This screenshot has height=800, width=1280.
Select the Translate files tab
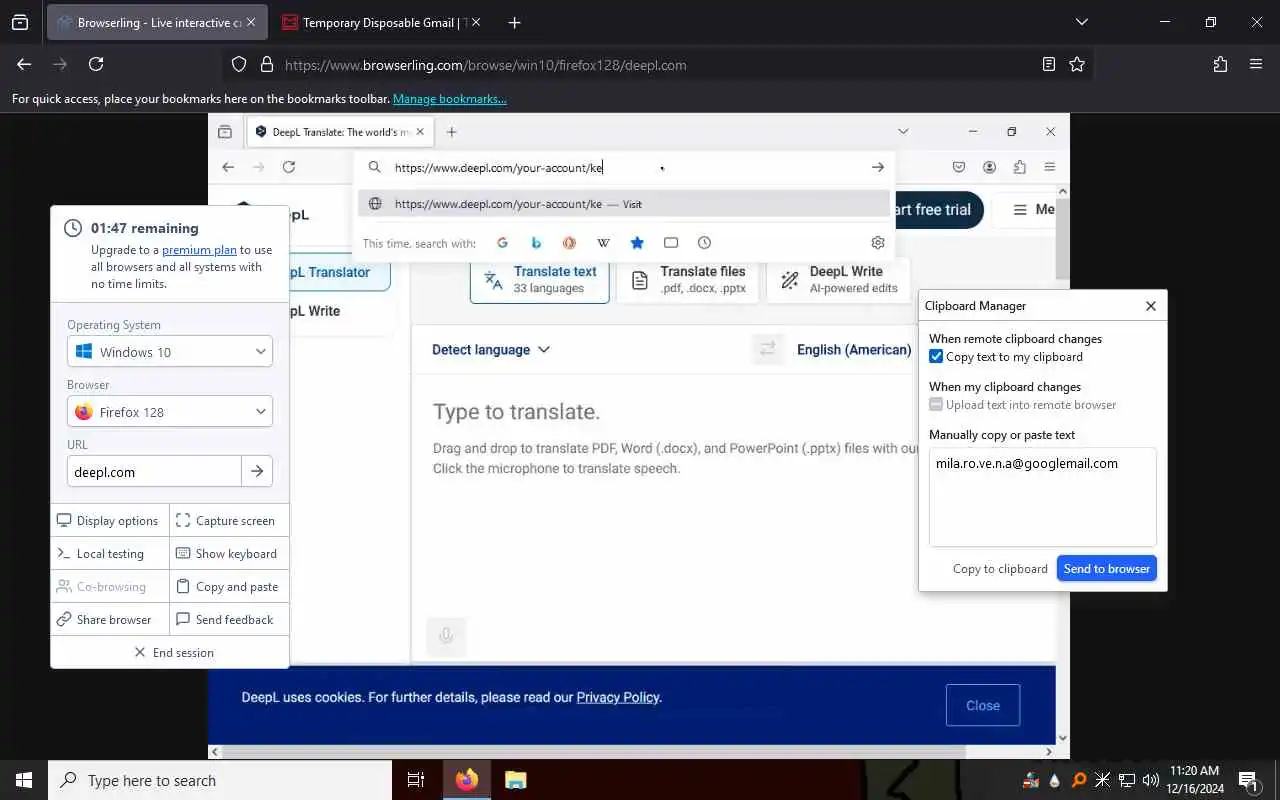coord(688,280)
